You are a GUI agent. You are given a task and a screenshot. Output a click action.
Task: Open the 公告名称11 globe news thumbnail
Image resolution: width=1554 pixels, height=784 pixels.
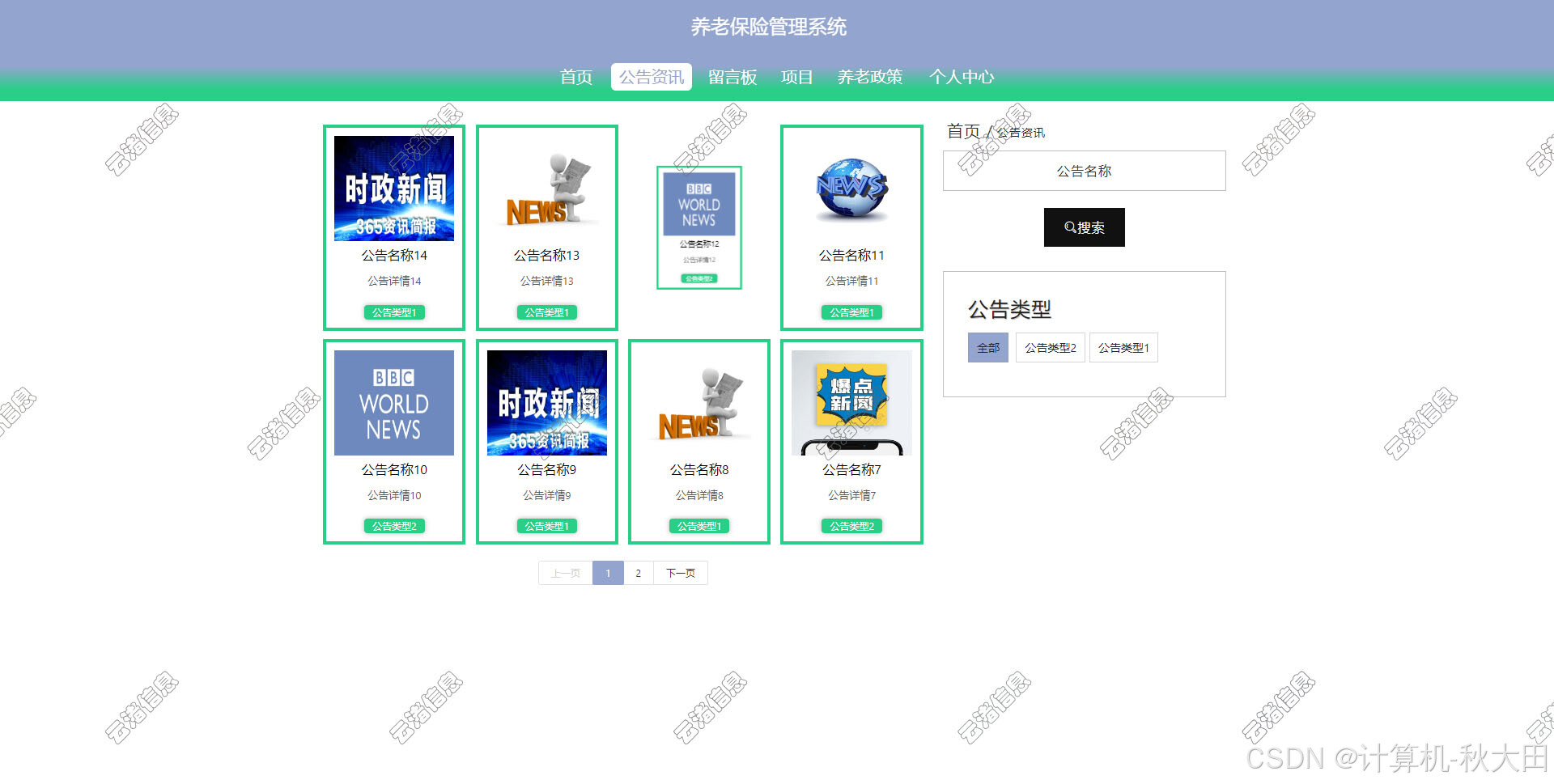tap(851, 189)
